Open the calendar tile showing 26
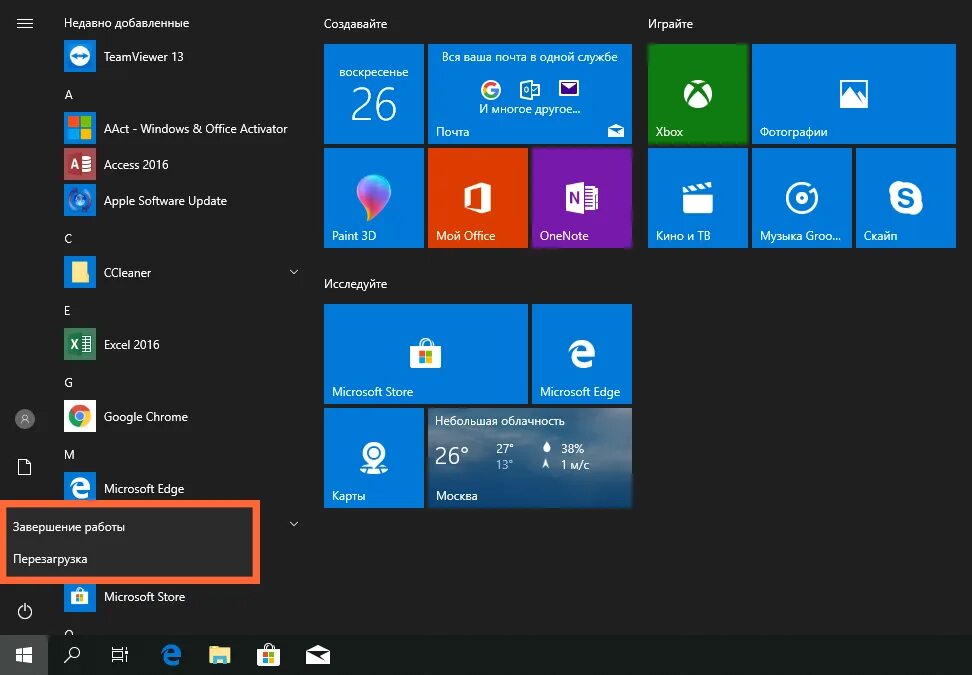This screenshot has height=675, width=972. [374, 94]
